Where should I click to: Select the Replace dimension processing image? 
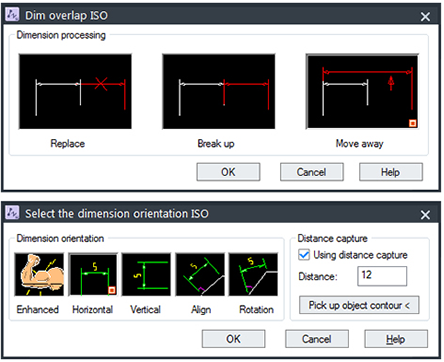75,92
